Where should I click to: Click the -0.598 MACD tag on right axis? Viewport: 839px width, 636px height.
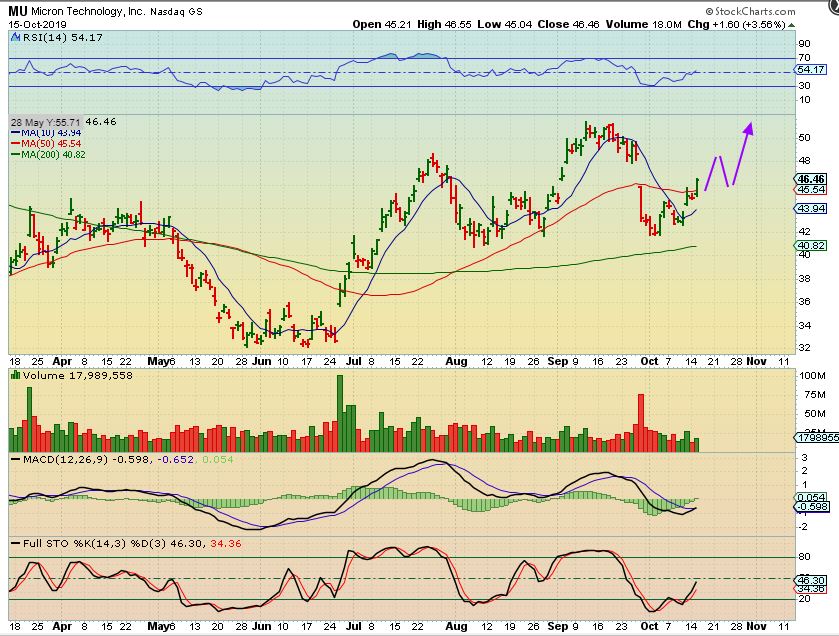812,507
